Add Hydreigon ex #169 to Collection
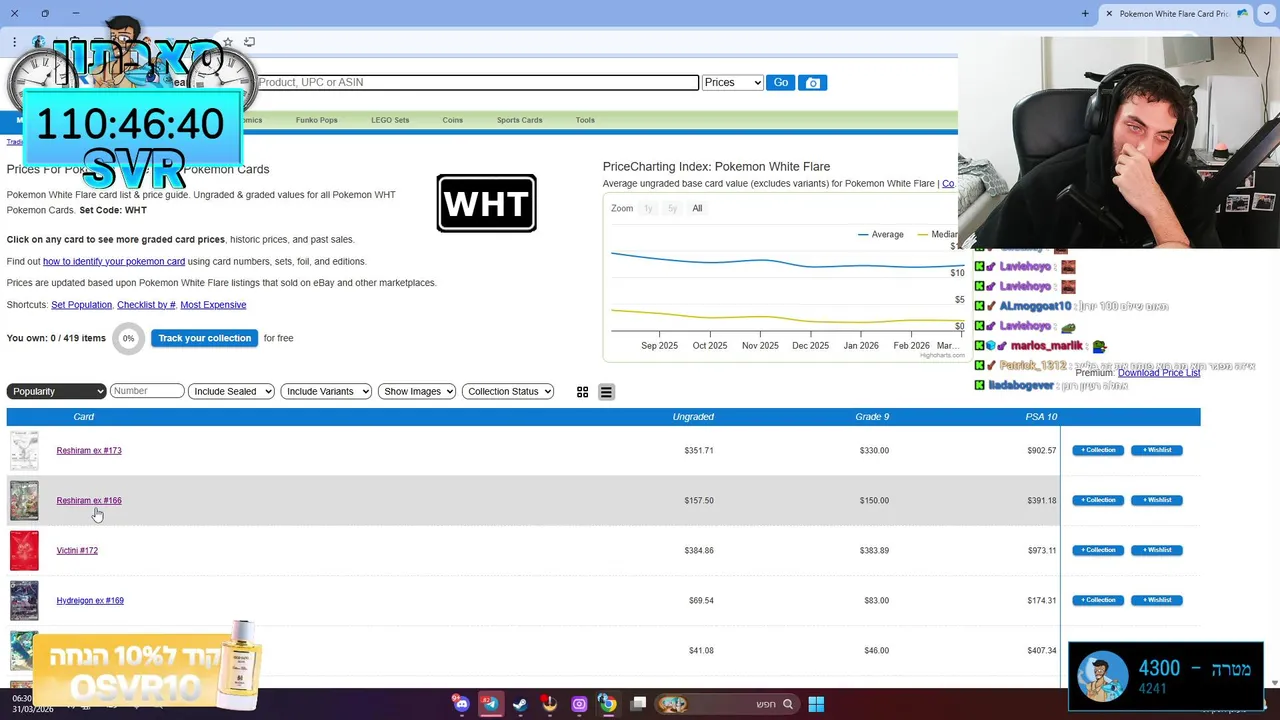Image resolution: width=1280 pixels, height=720 pixels. pyautogui.click(x=1098, y=600)
